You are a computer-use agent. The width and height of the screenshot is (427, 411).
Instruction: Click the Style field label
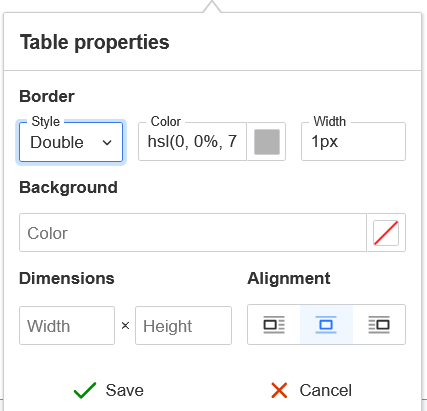[46, 121]
